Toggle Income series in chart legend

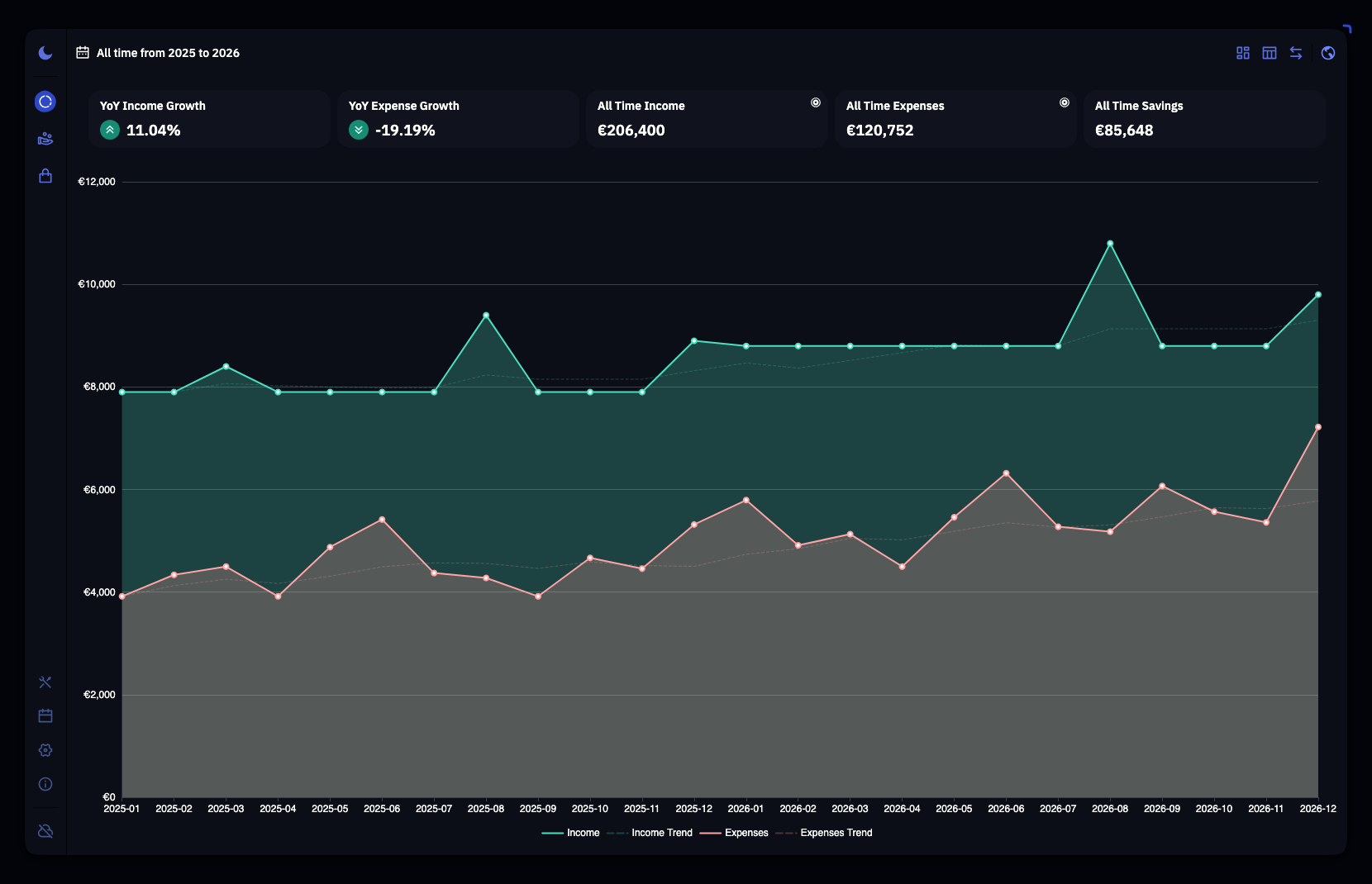coord(570,833)
